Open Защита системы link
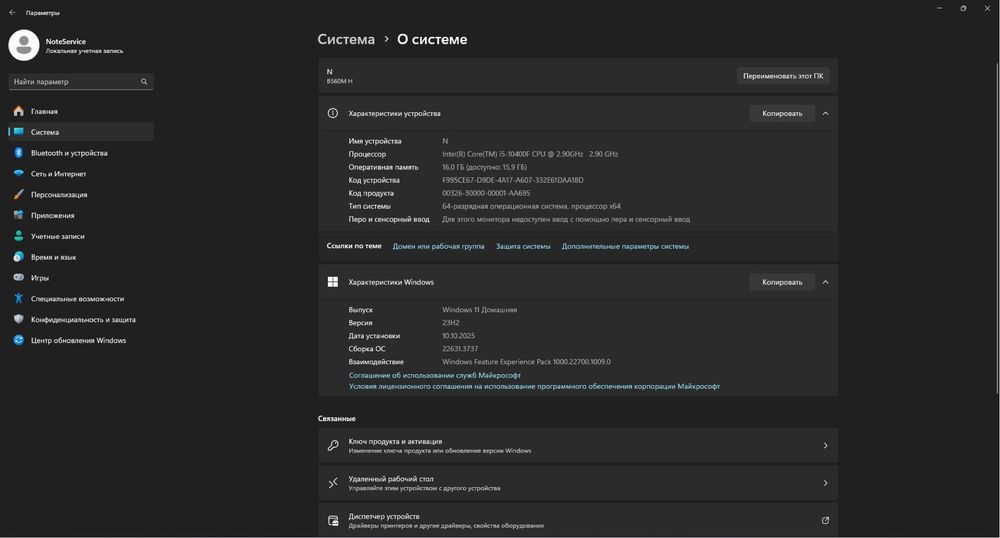This screenshot has width=1000, height=538. pos(523,246)
